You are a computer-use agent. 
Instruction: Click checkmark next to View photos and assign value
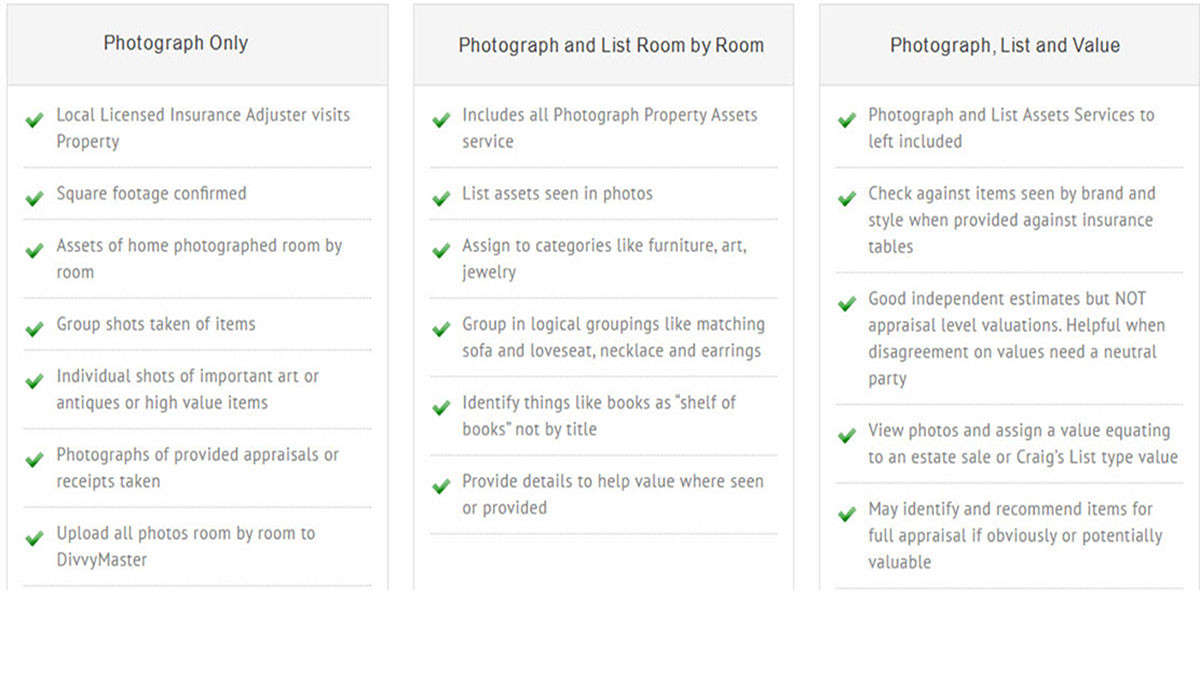click(847, 435)
